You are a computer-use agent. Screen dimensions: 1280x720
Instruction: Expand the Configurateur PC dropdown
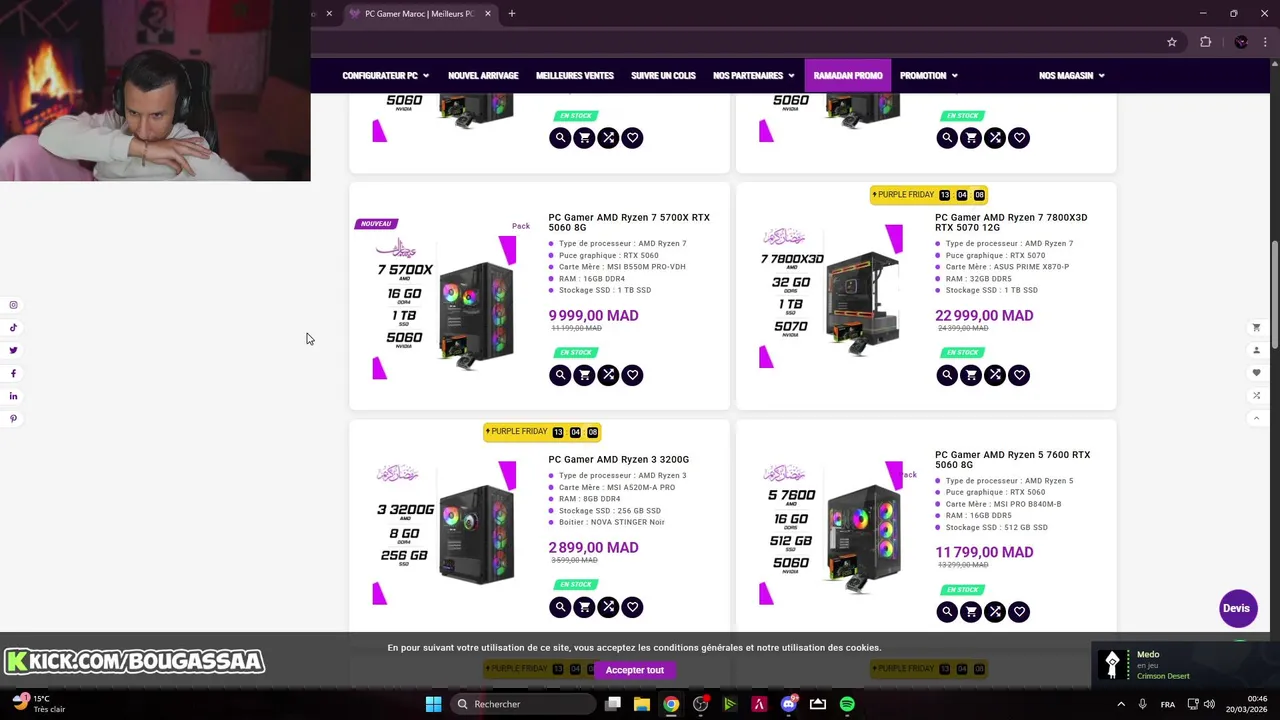[x=385, y=76]
